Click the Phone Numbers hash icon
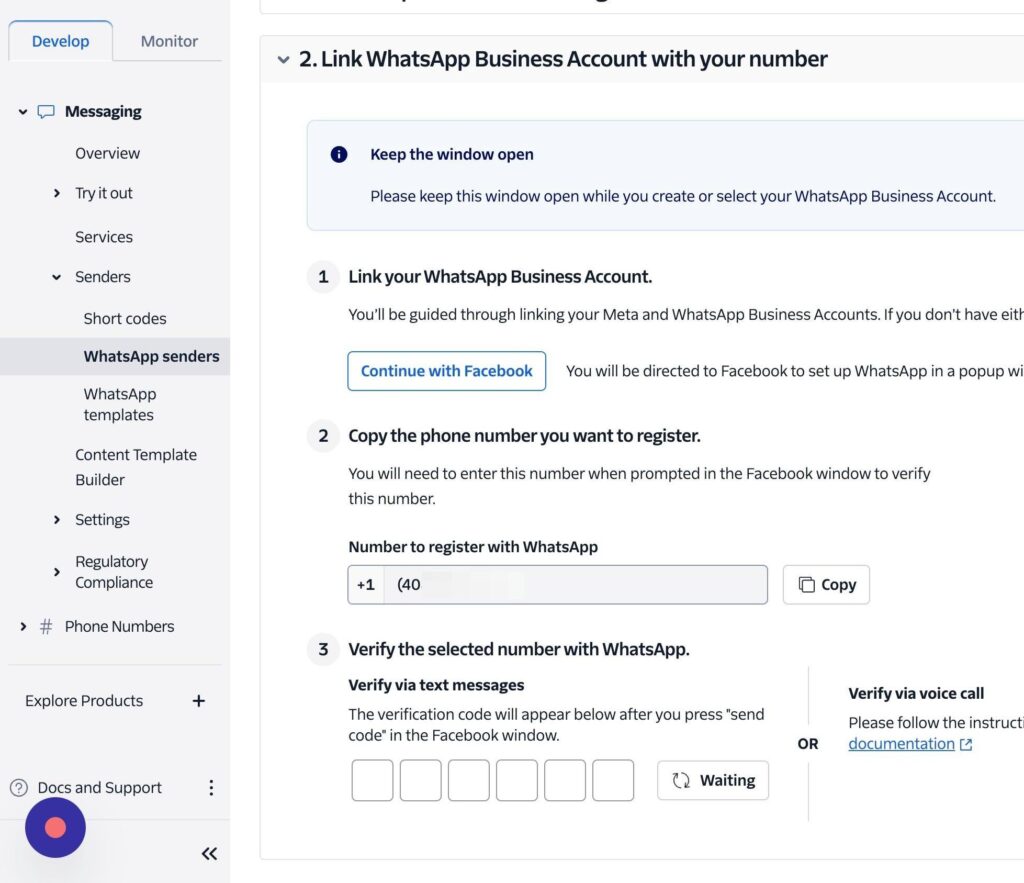 pos(46,627)
